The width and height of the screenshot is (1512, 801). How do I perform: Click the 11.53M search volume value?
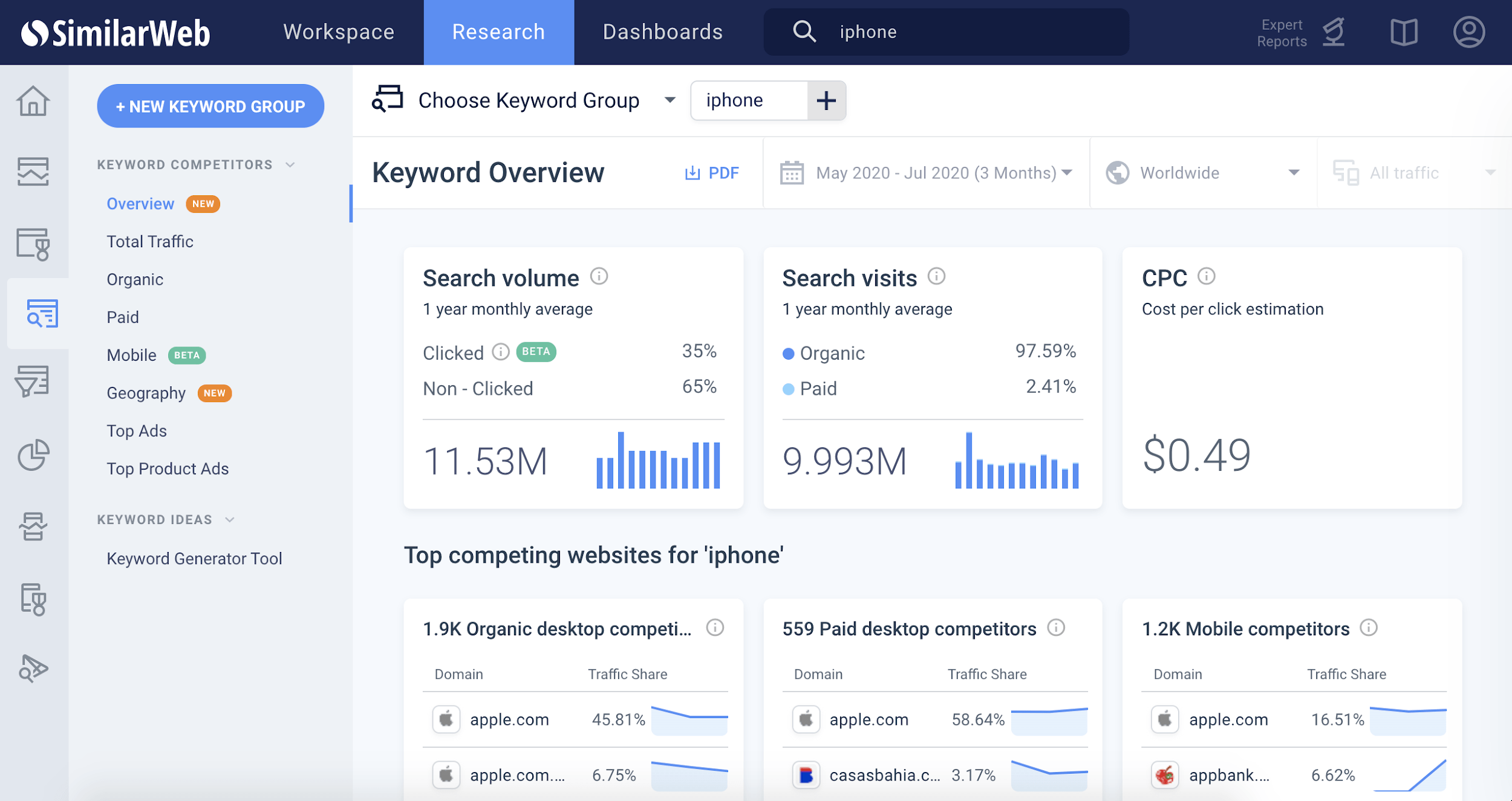coord(485,461)
